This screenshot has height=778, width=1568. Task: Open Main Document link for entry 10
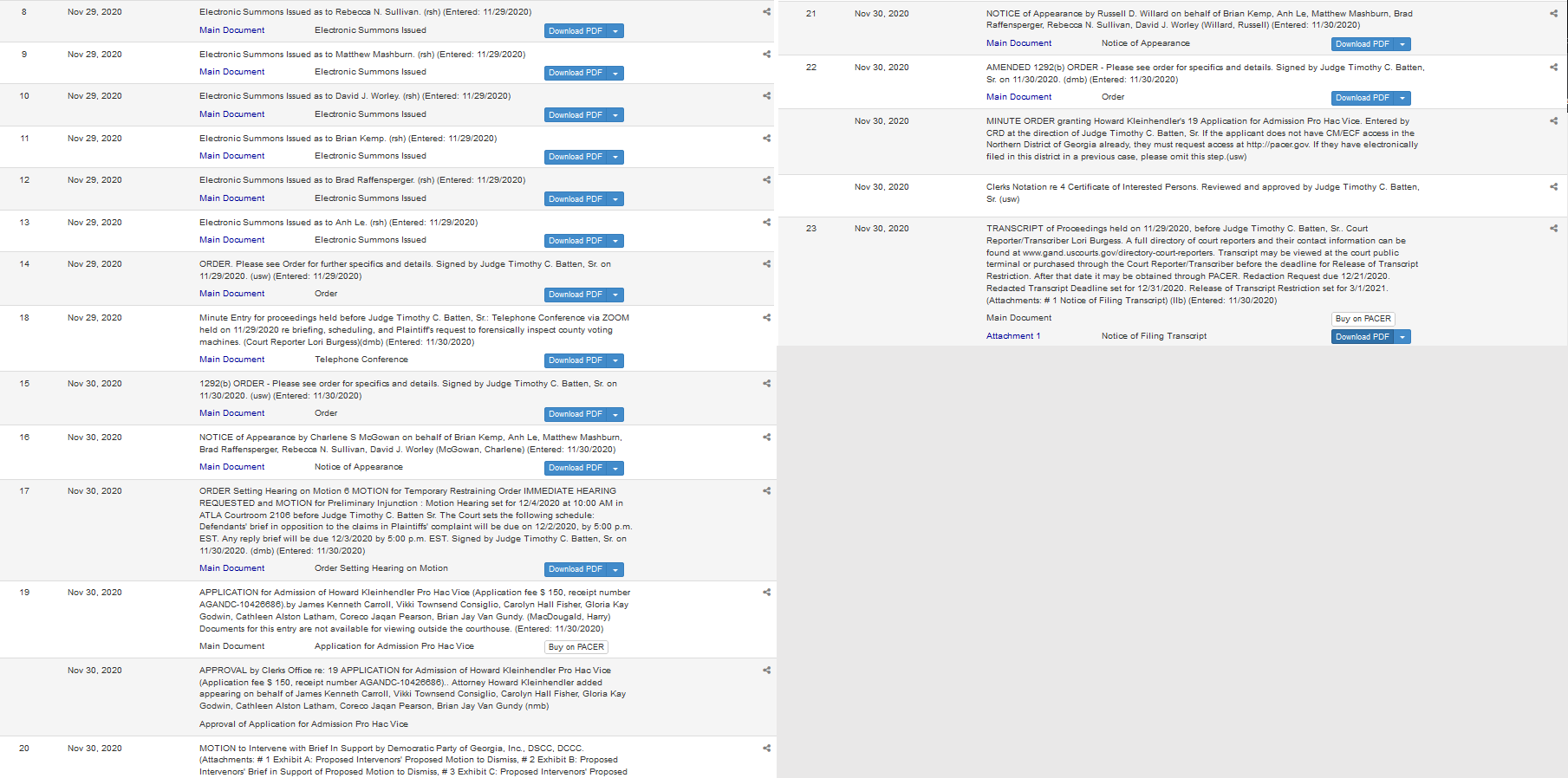(x=232, y=114)
